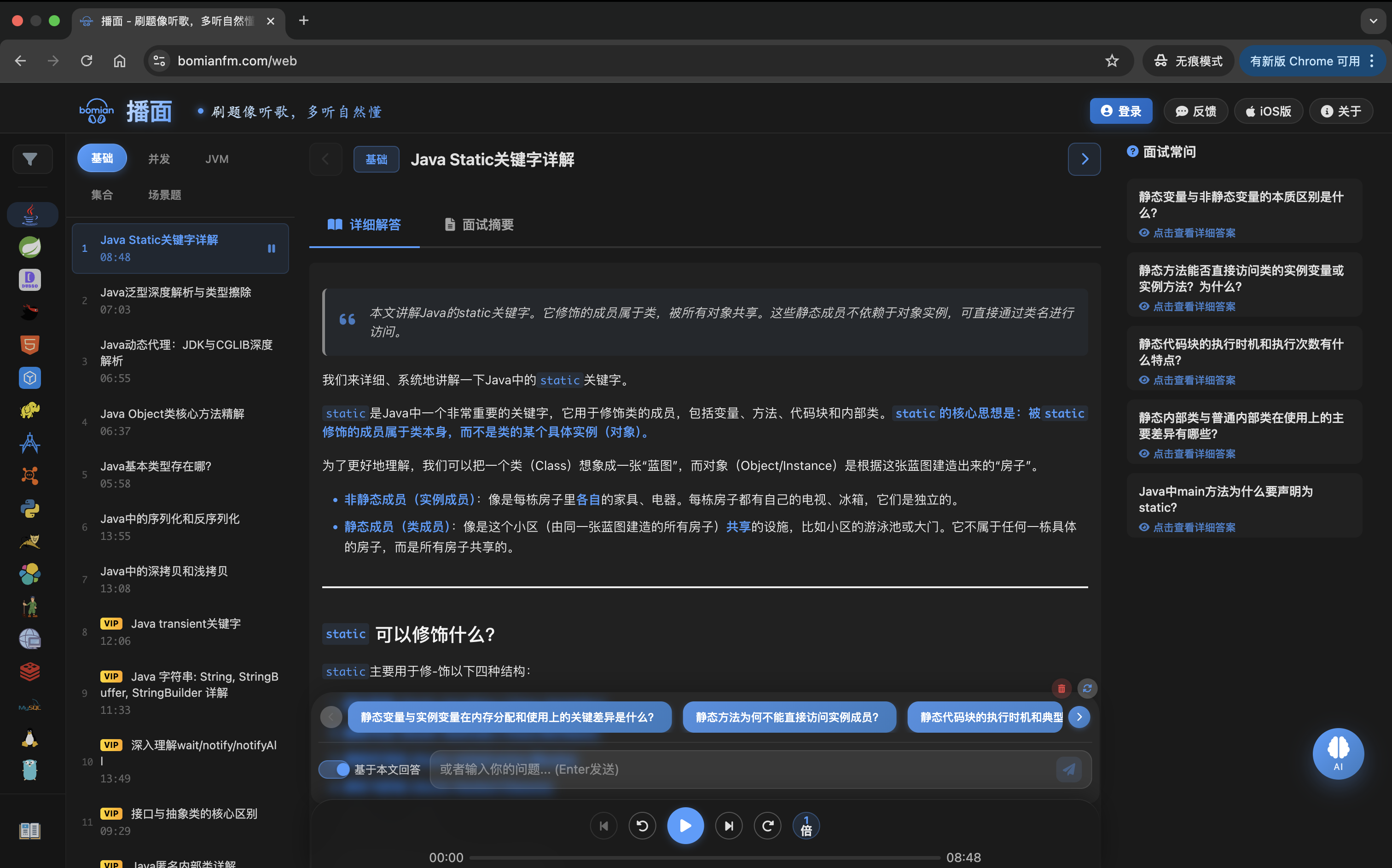Select the MySQL icon in the sidebar
The image size is (1392, 868).
click(29, 706)
